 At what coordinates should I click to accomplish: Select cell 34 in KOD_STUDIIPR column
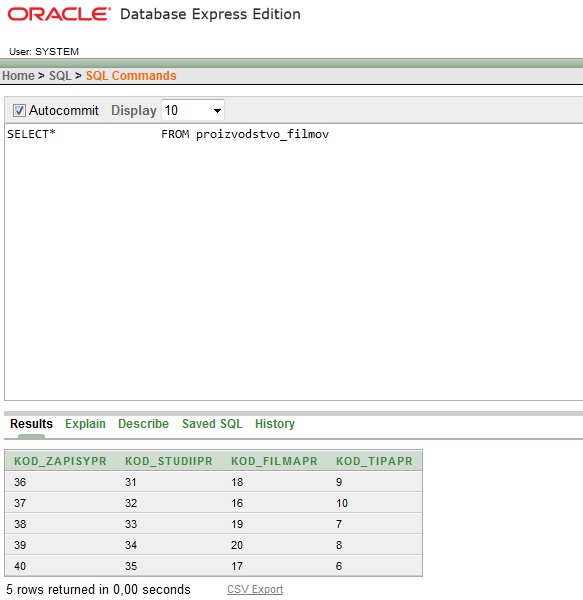131,545
